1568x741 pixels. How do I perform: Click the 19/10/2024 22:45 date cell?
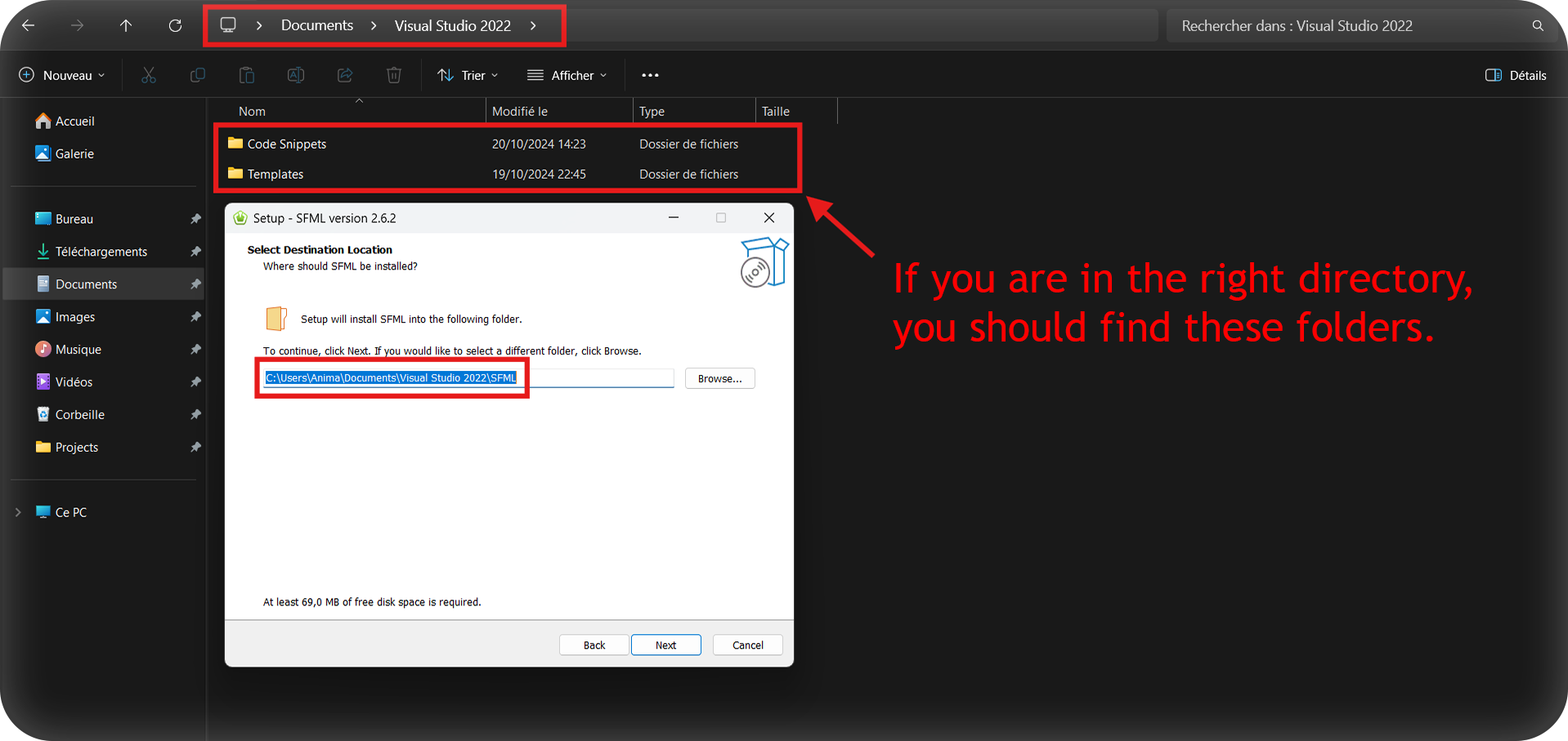pos(539,174)
